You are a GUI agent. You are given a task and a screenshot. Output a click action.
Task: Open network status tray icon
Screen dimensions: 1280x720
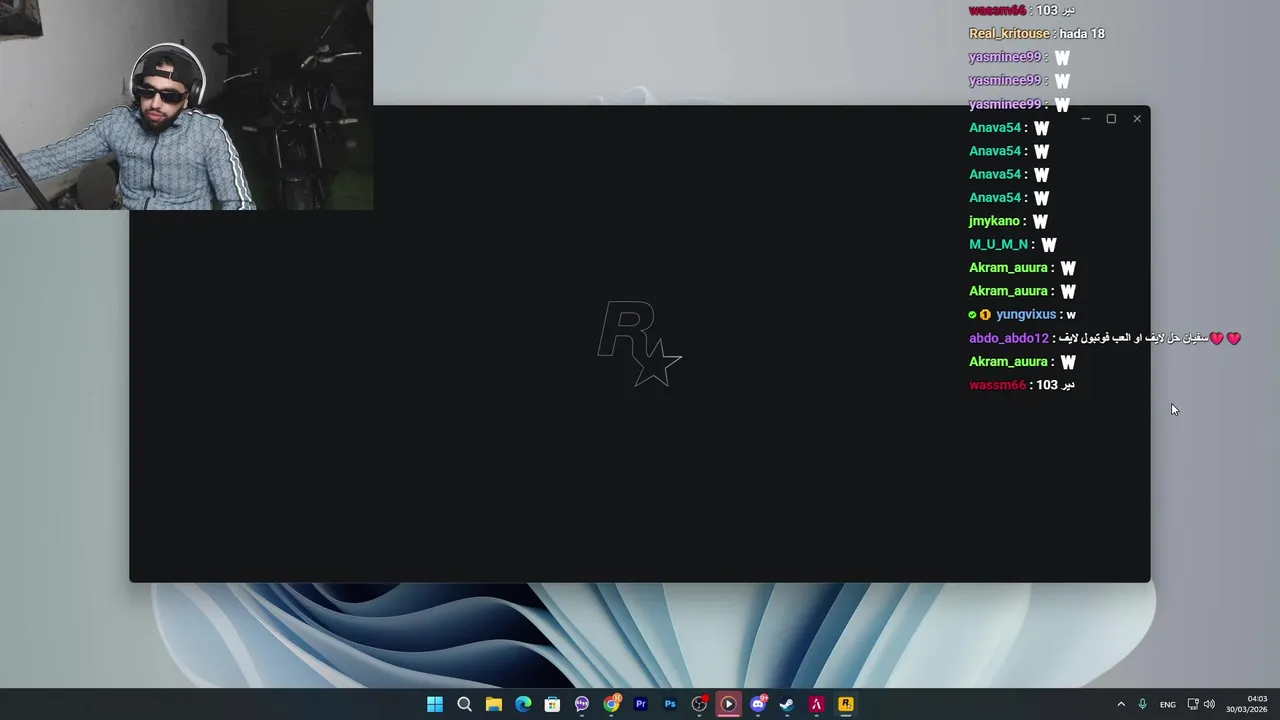(1193, 704)
